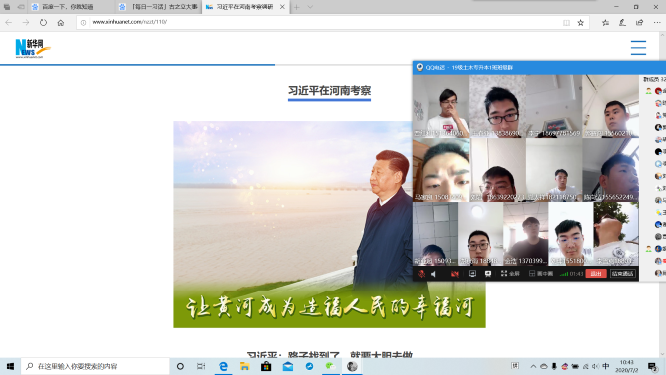Click the Windows taskbar search box
Viewport: 666px width, 375px height.
(95, 366)
